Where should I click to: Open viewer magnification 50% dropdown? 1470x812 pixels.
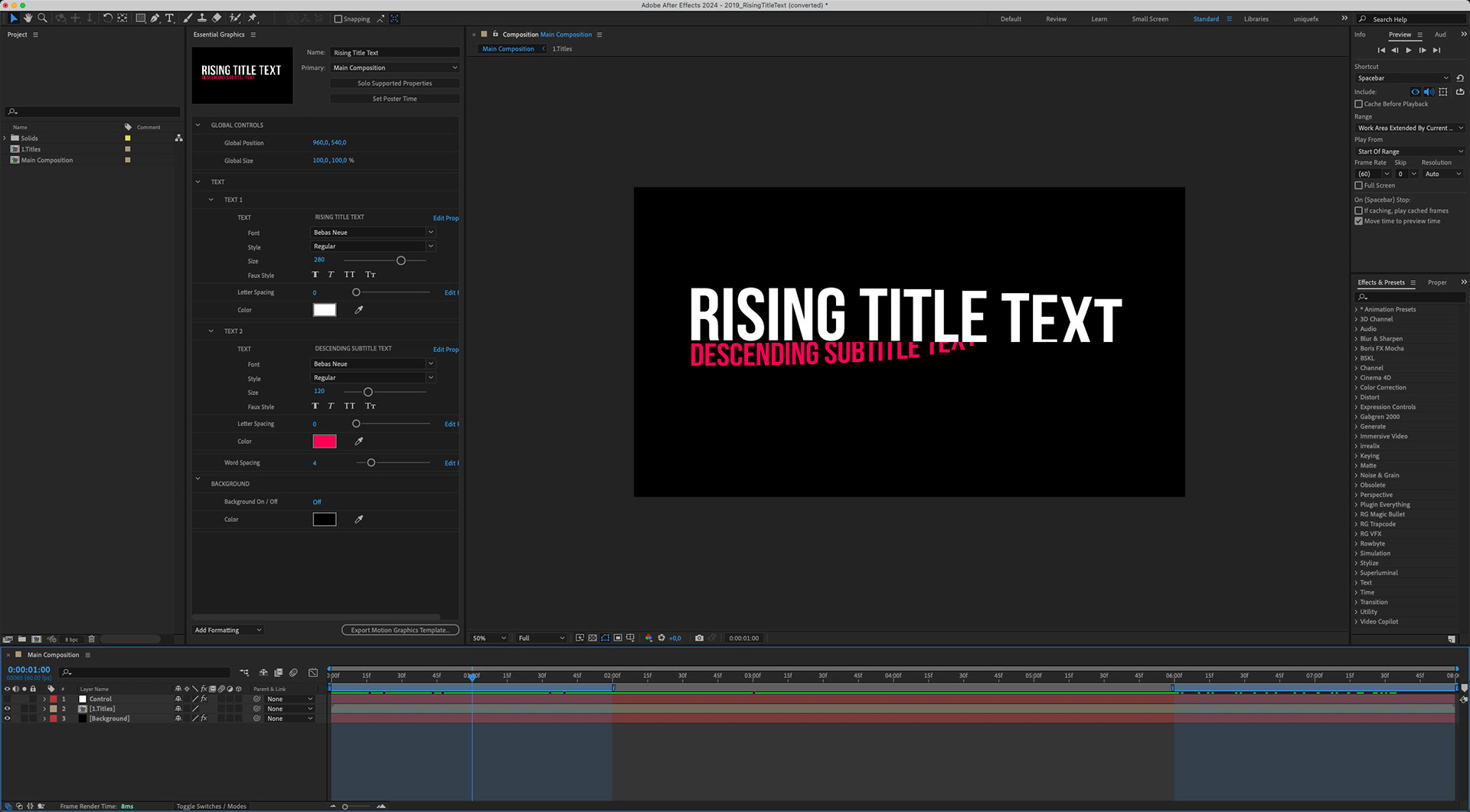coord(489,638)
